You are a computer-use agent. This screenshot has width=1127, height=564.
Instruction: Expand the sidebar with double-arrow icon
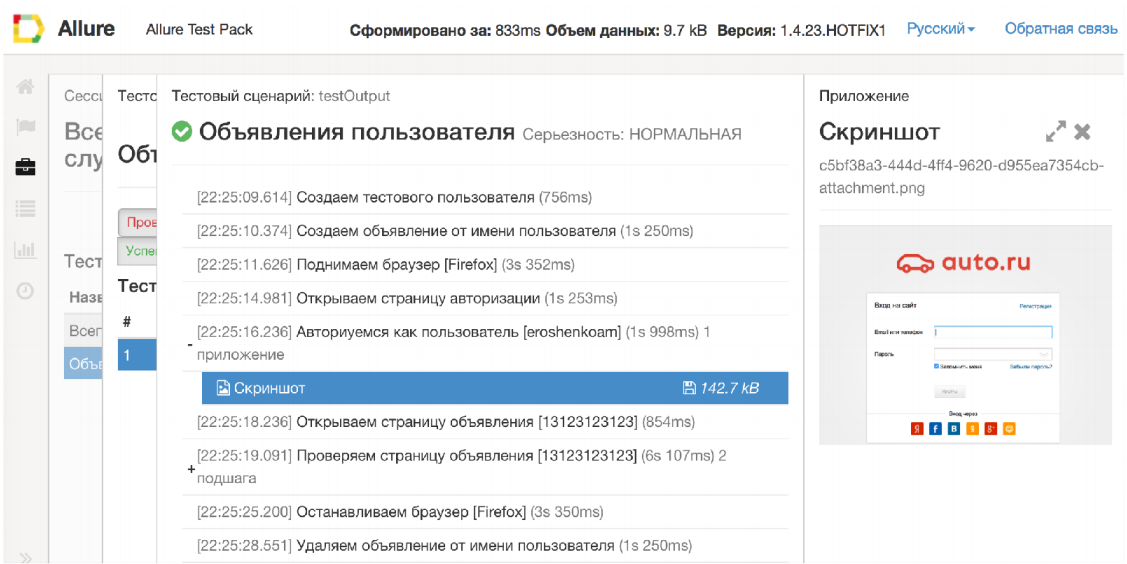tap(26, 557)
